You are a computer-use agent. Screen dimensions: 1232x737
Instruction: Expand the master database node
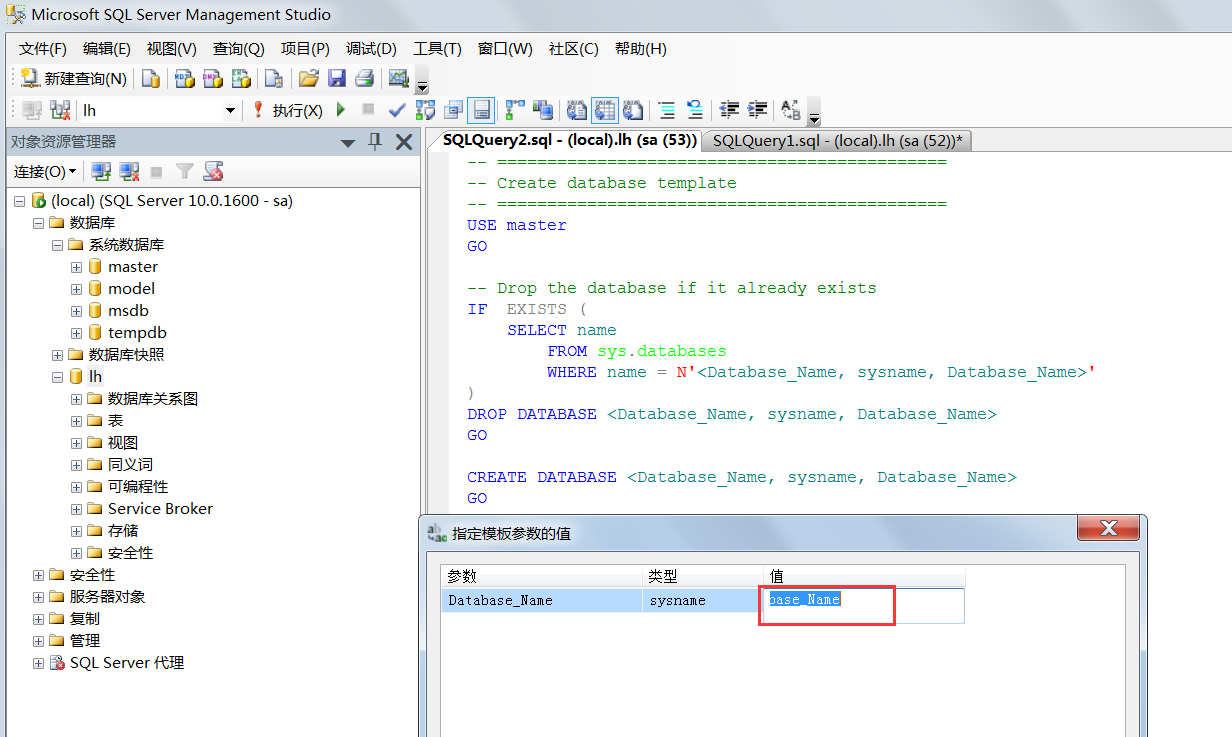(x=75, y=266)
